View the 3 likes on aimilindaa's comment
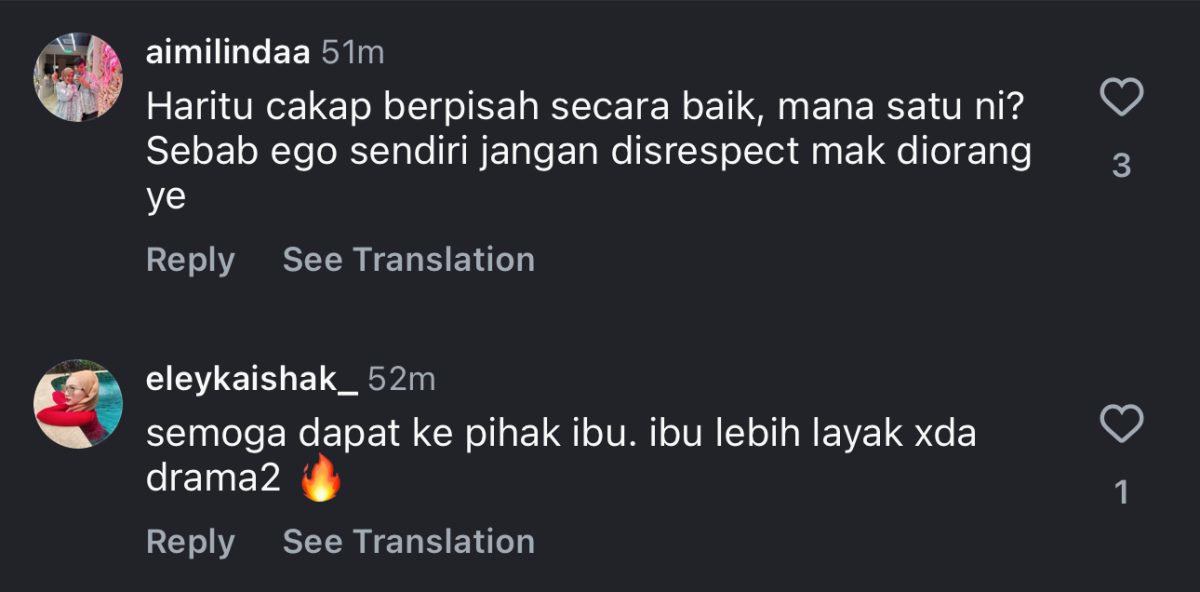The image size is (1200, 592). pos(1121,166)
